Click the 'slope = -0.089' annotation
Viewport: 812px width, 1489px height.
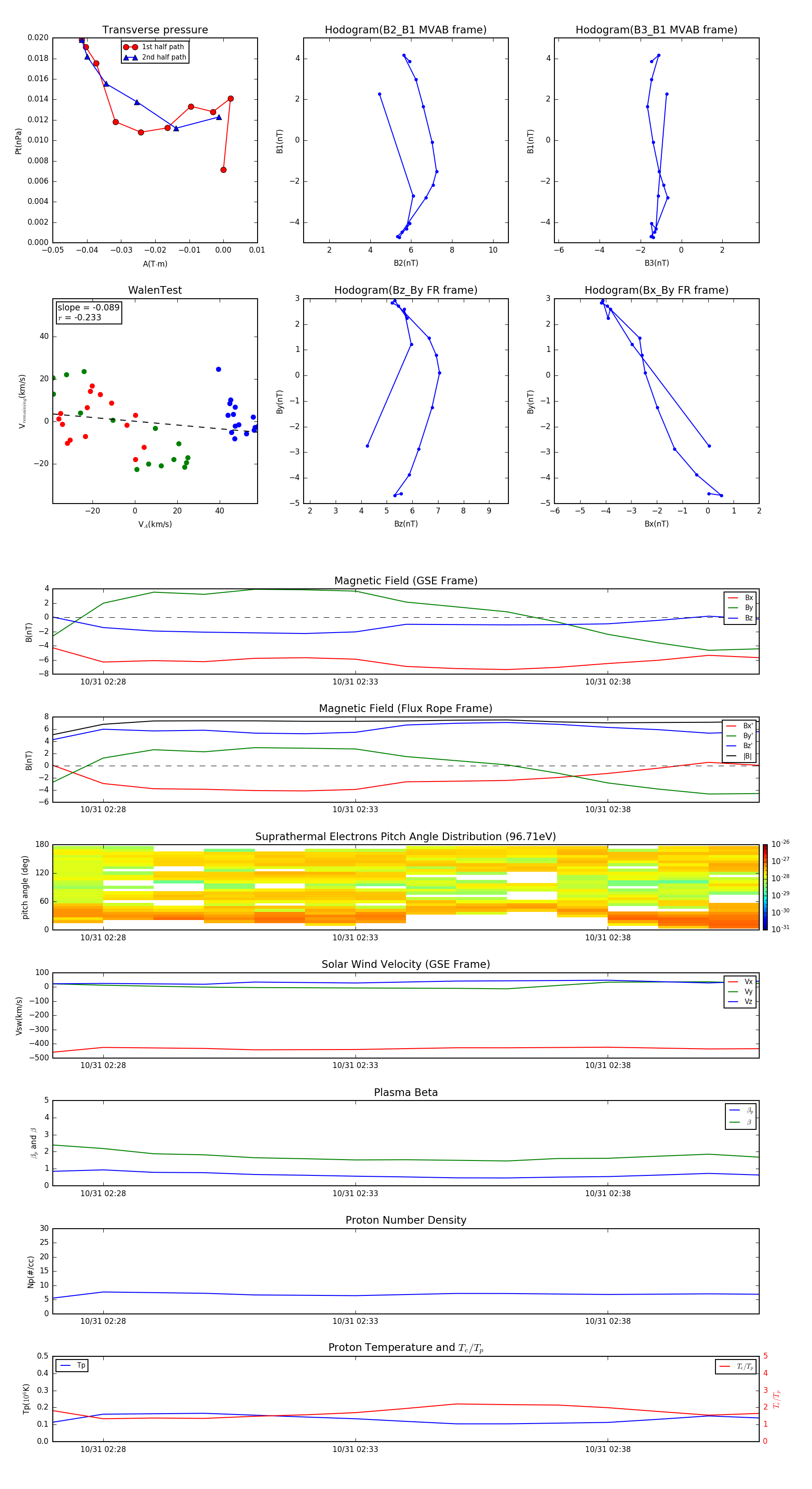click(x=88, y=308)
